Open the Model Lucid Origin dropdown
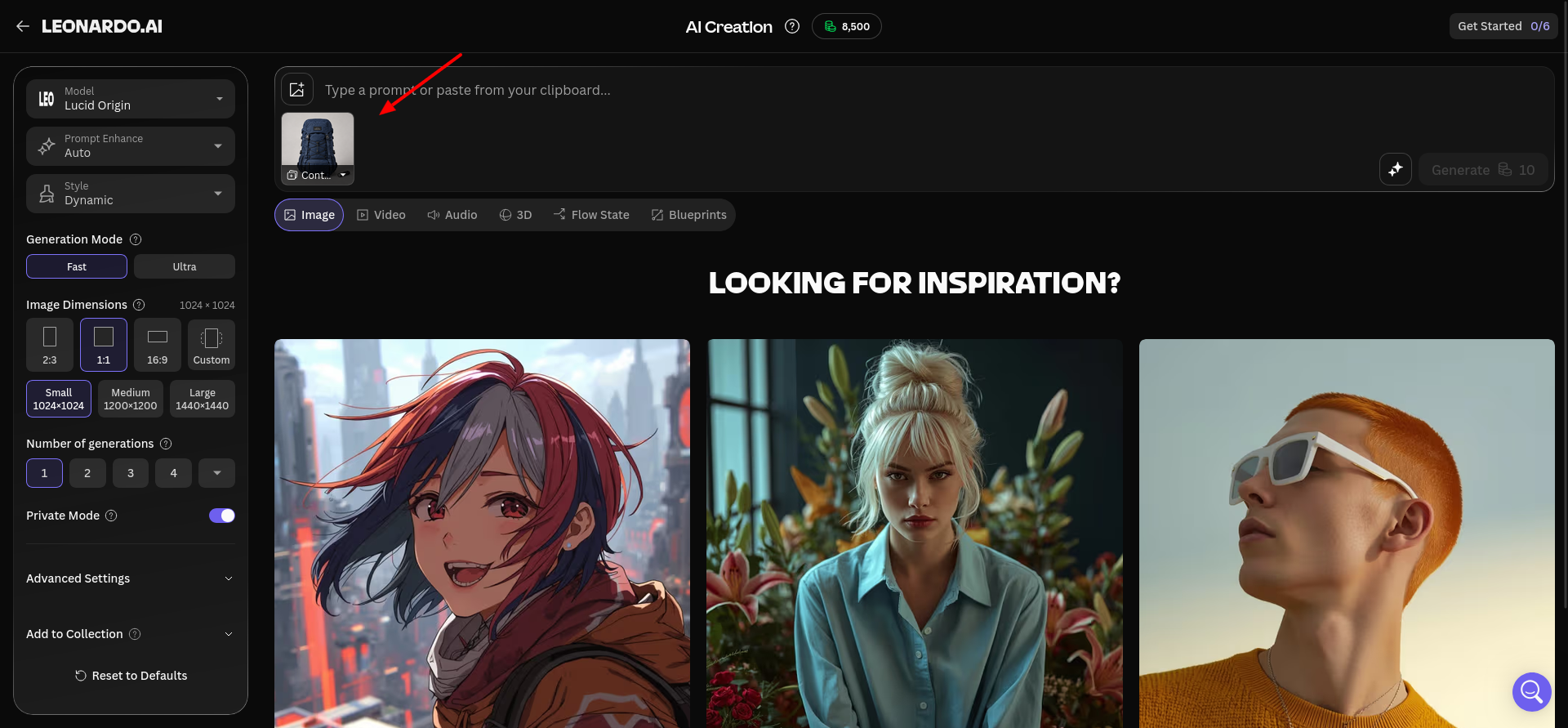 (x=131, y=99)
